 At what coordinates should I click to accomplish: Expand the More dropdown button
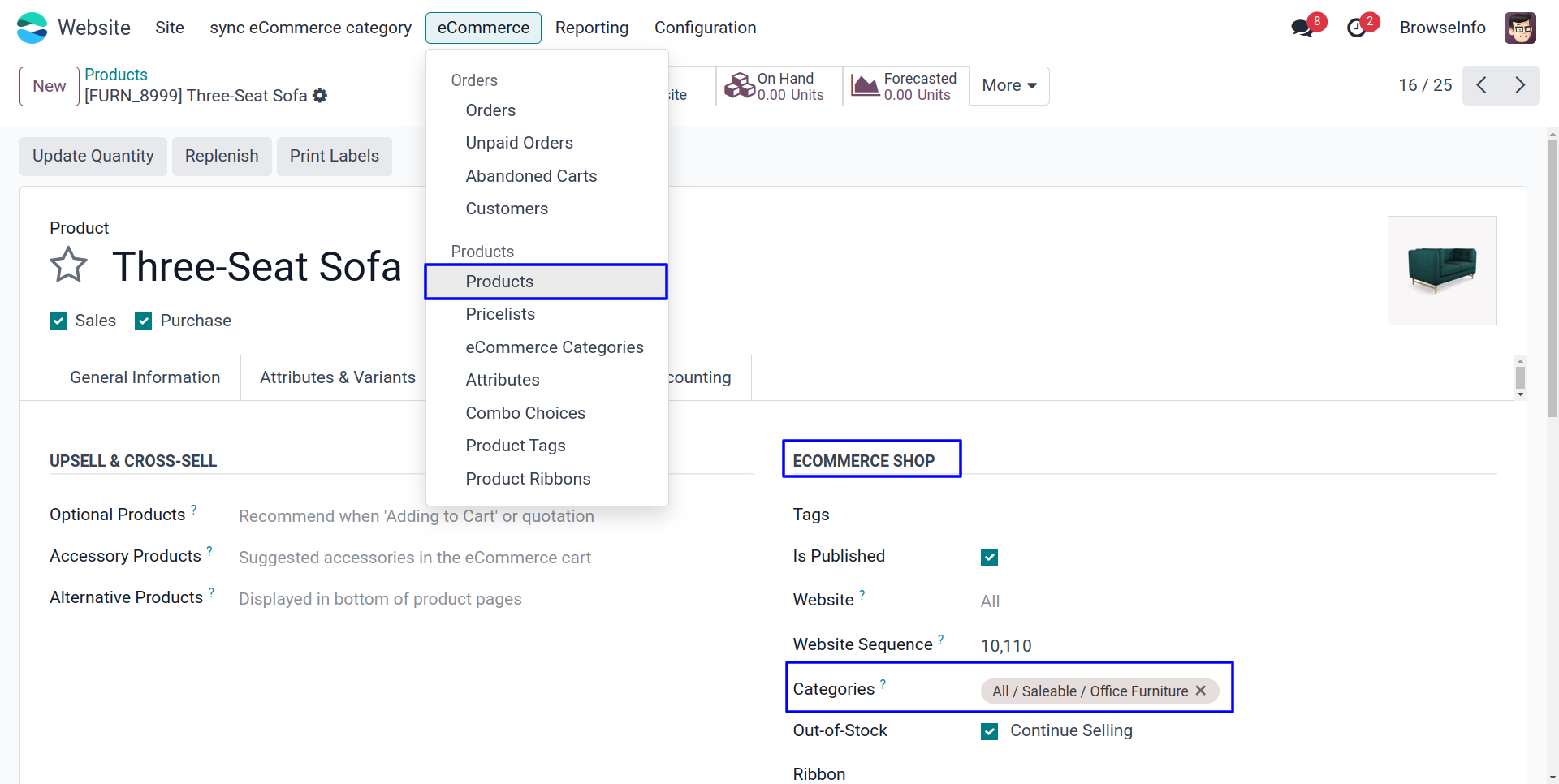point(1009,85)
